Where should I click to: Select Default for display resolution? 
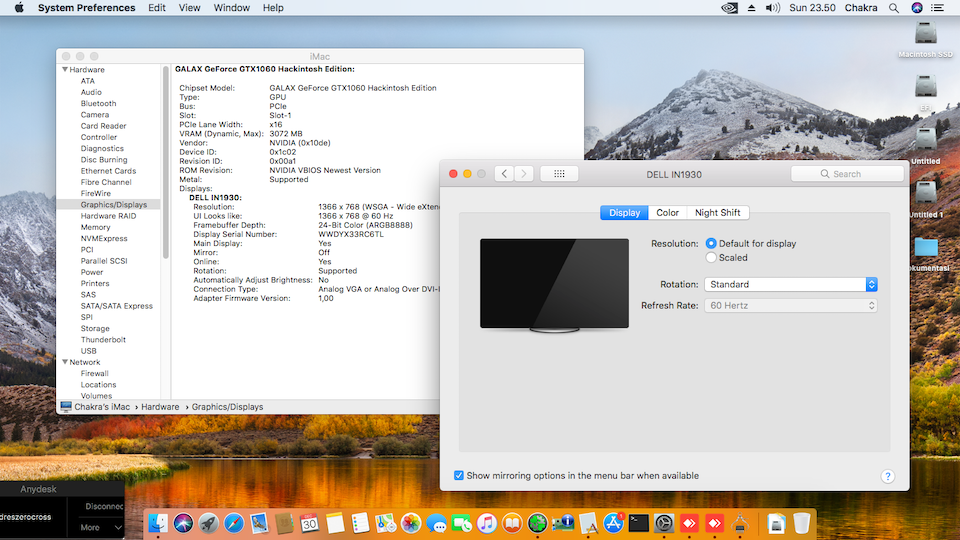click(x=711, y=243)
